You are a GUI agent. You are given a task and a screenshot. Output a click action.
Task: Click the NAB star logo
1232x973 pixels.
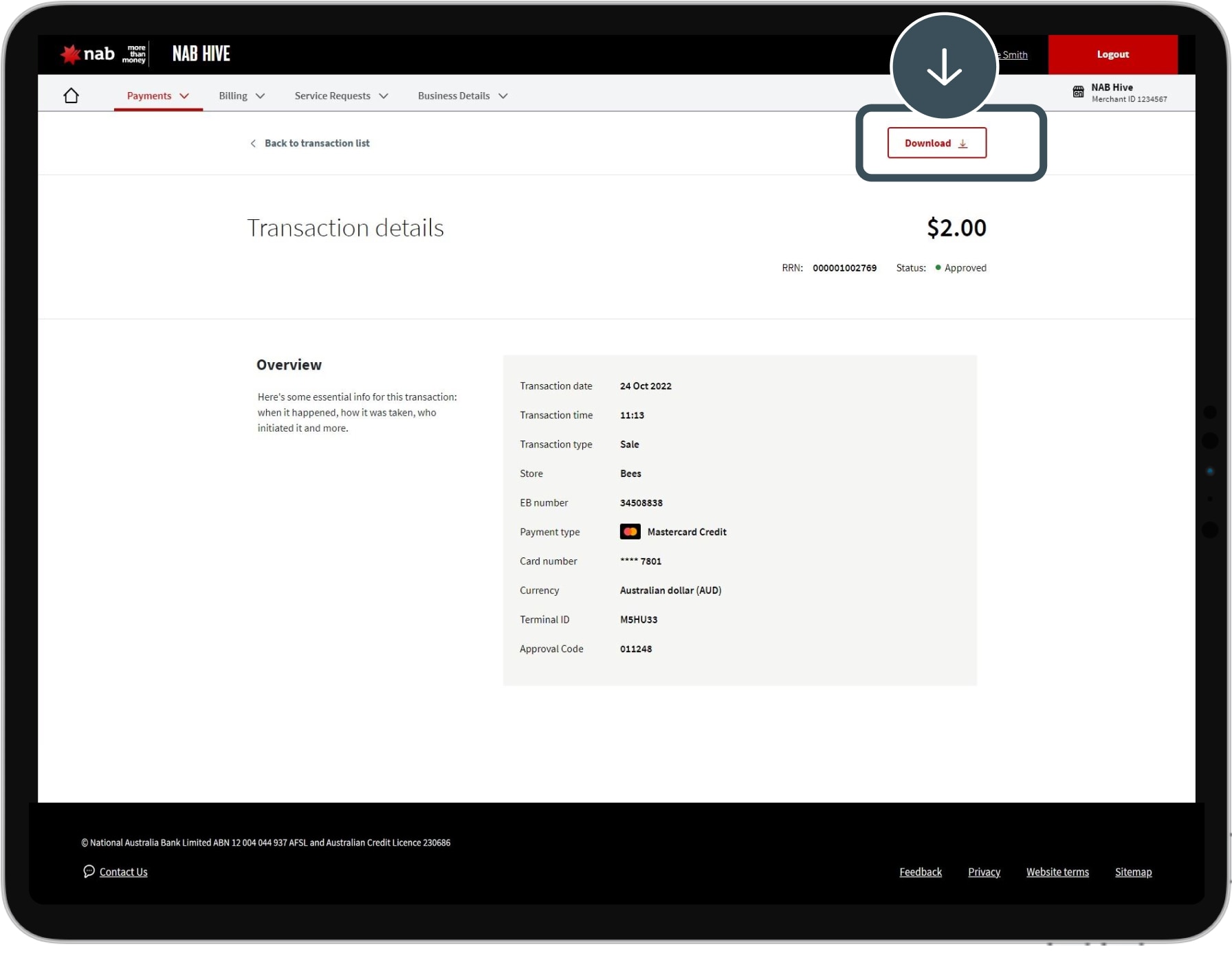click(x=70, y=54)
